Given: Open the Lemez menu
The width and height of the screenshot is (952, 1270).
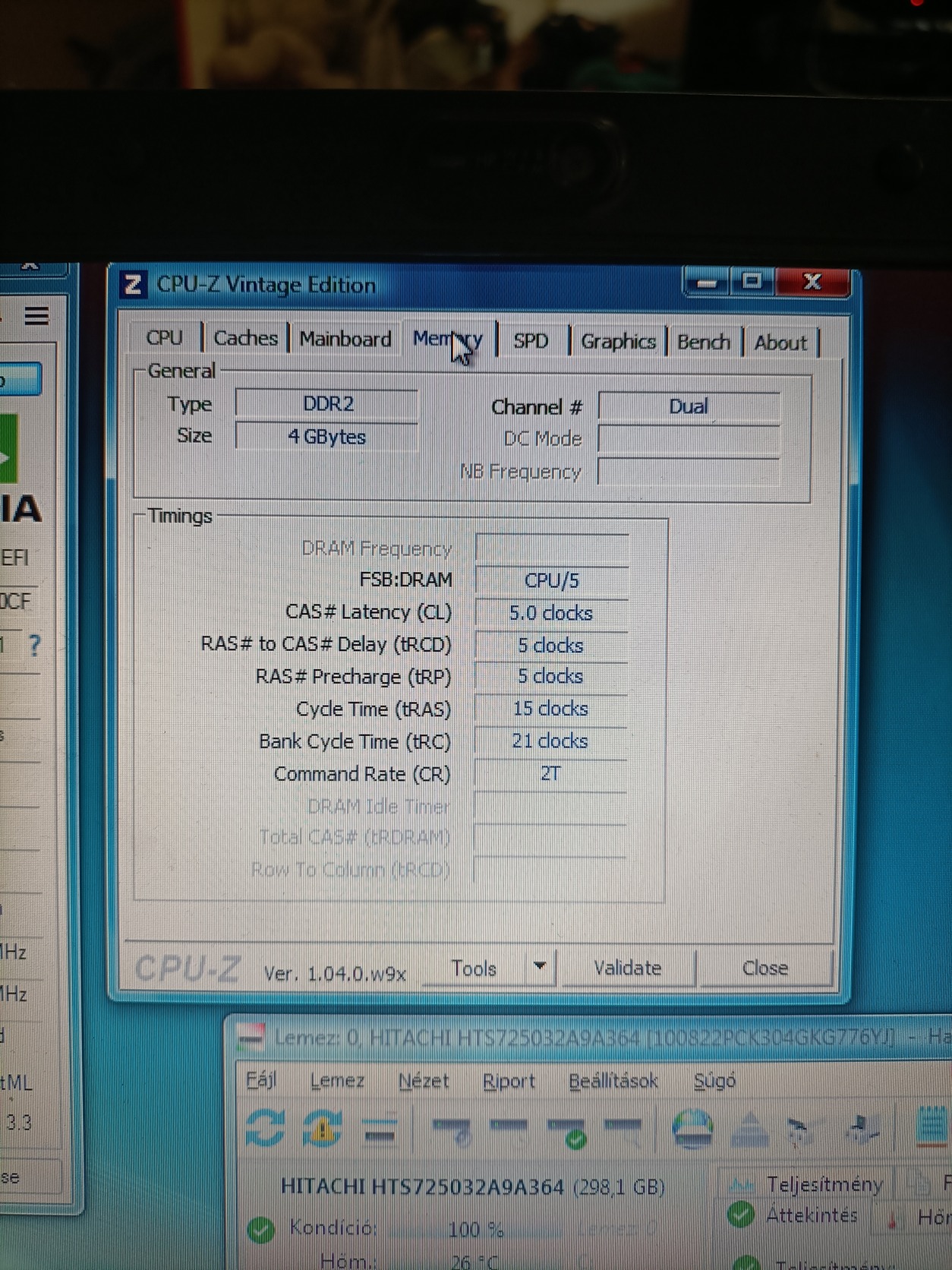Looking at the screenshot, I should pyautogui.click(x=337, y=1080).
